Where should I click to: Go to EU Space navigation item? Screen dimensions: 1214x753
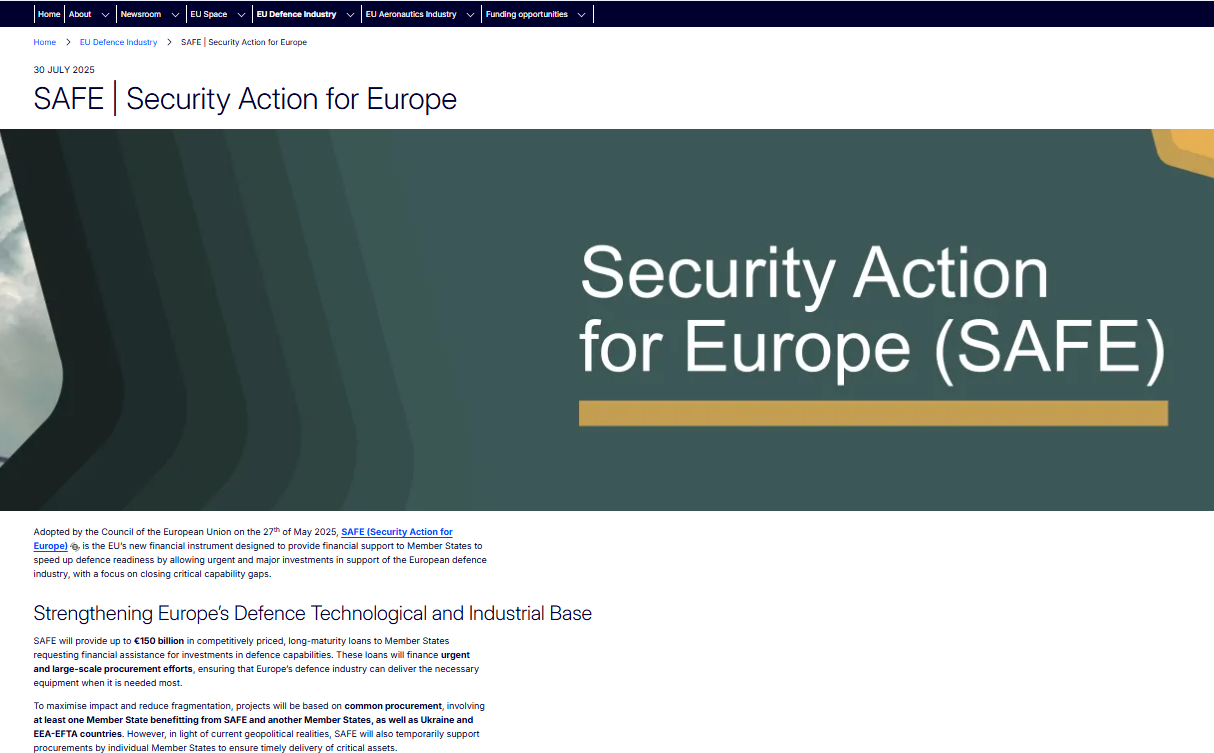click(209, 14)
